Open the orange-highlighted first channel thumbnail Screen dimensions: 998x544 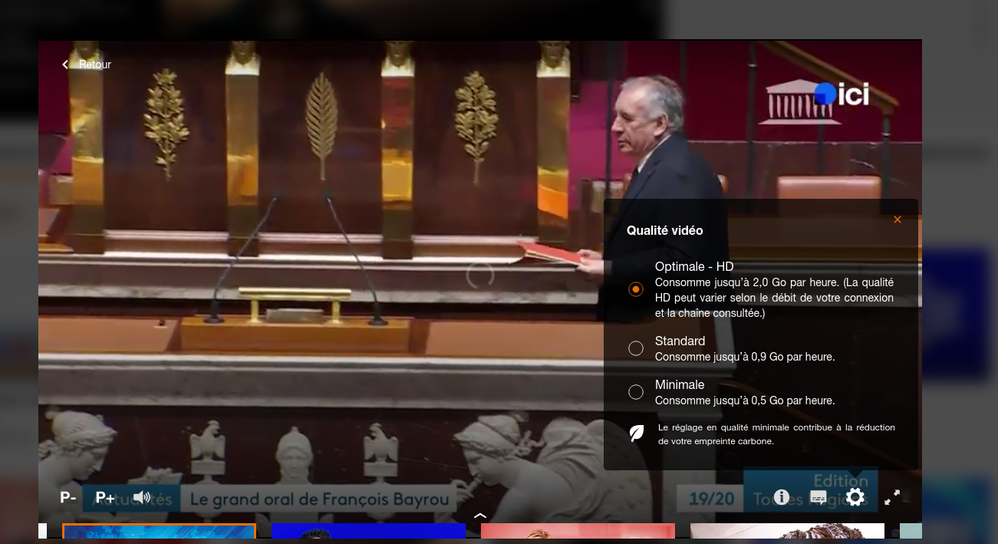coord(159,531)
